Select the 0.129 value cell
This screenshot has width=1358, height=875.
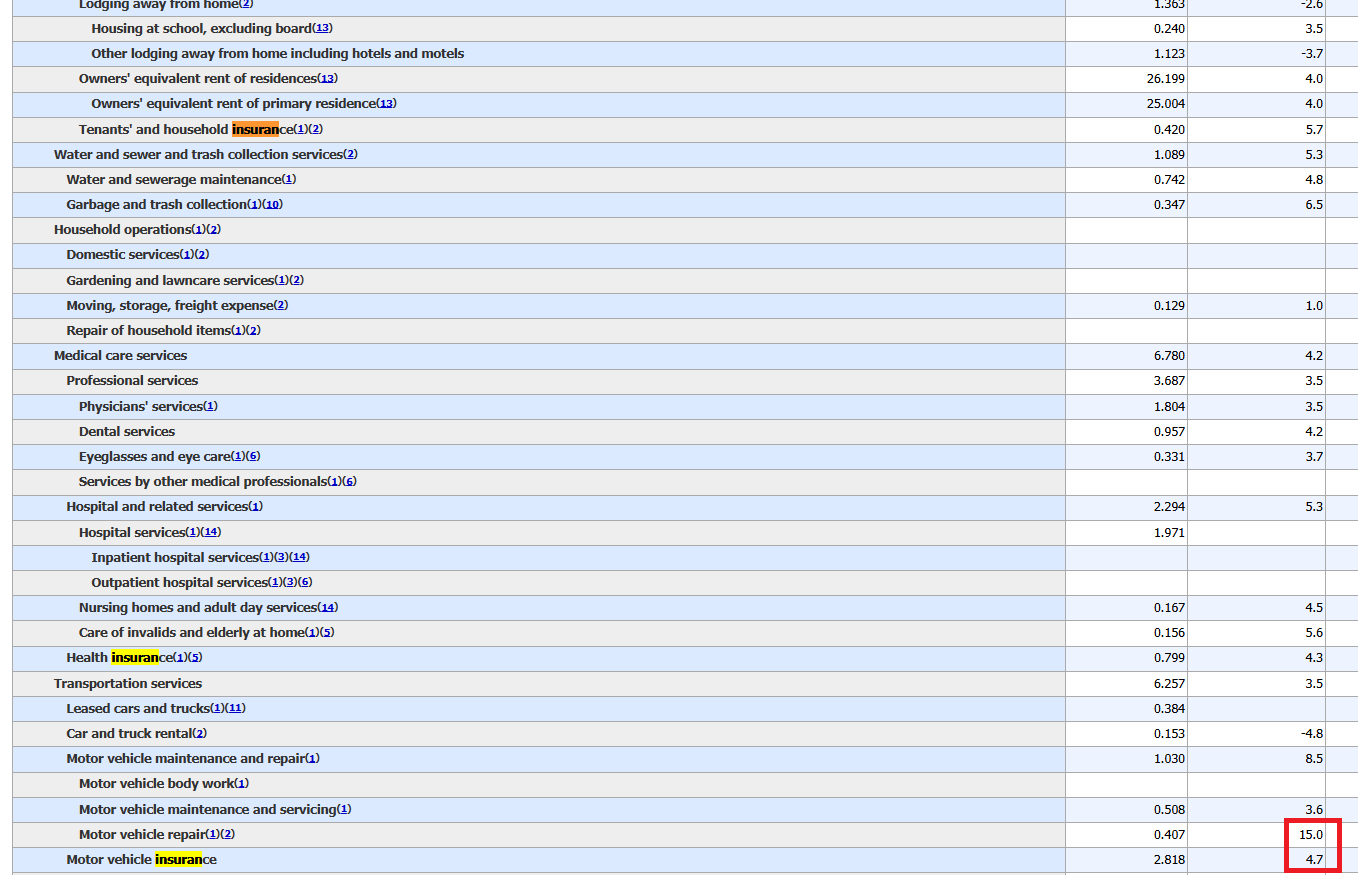coord(1126,305)
